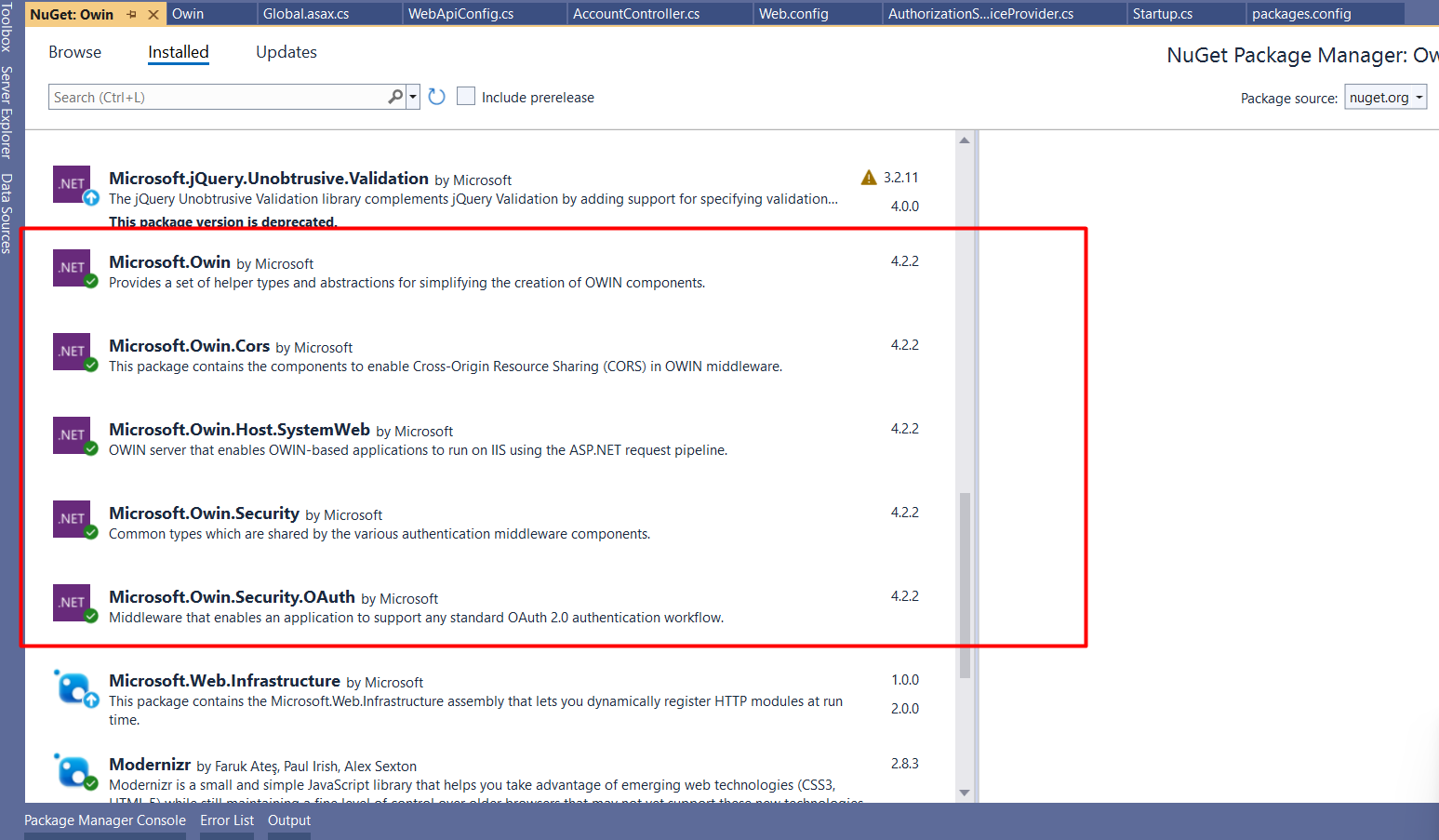Expand the Server Explorer side panel

tap(7, 112)
